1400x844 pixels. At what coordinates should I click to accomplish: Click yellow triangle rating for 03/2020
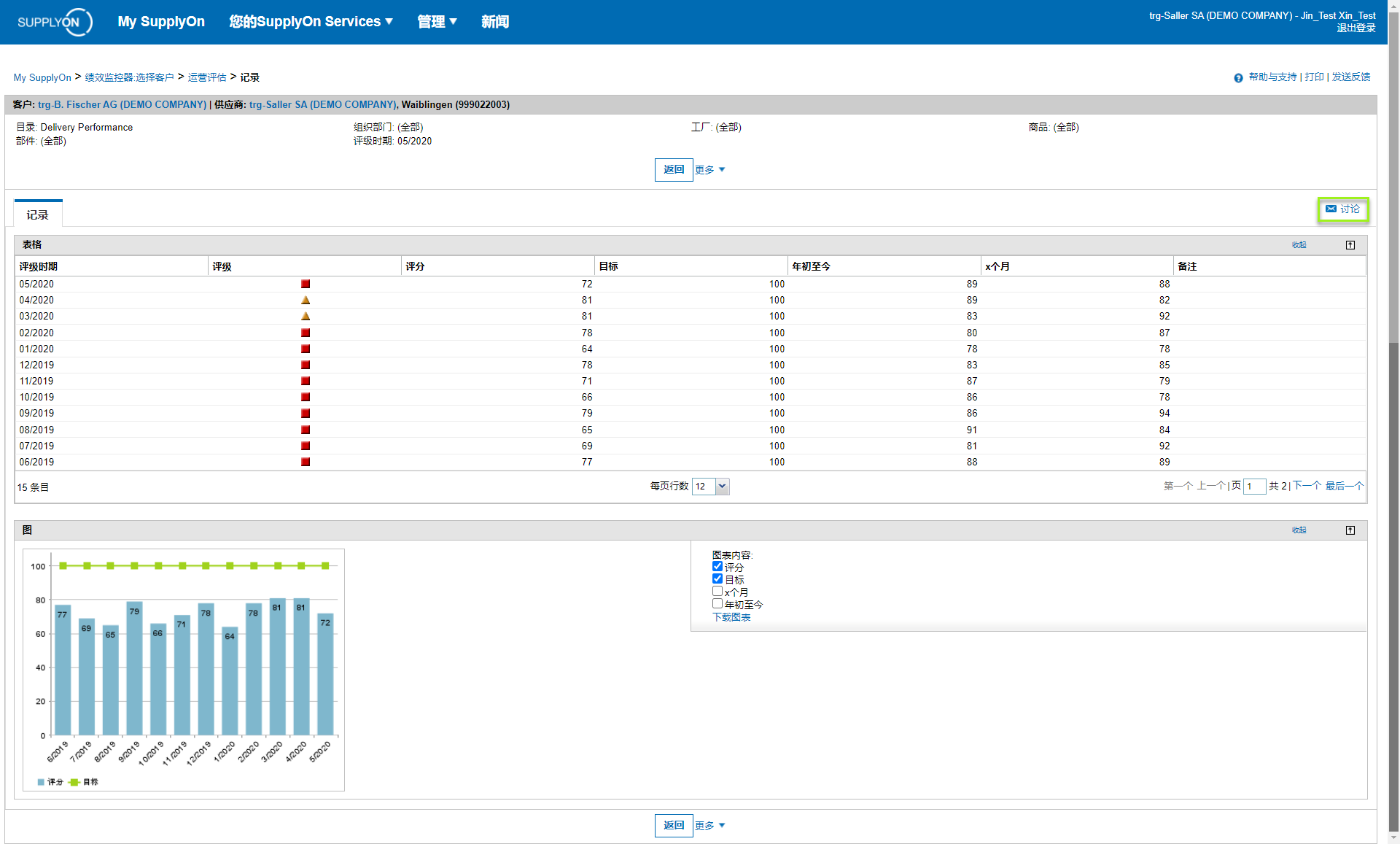pos(306,316)
